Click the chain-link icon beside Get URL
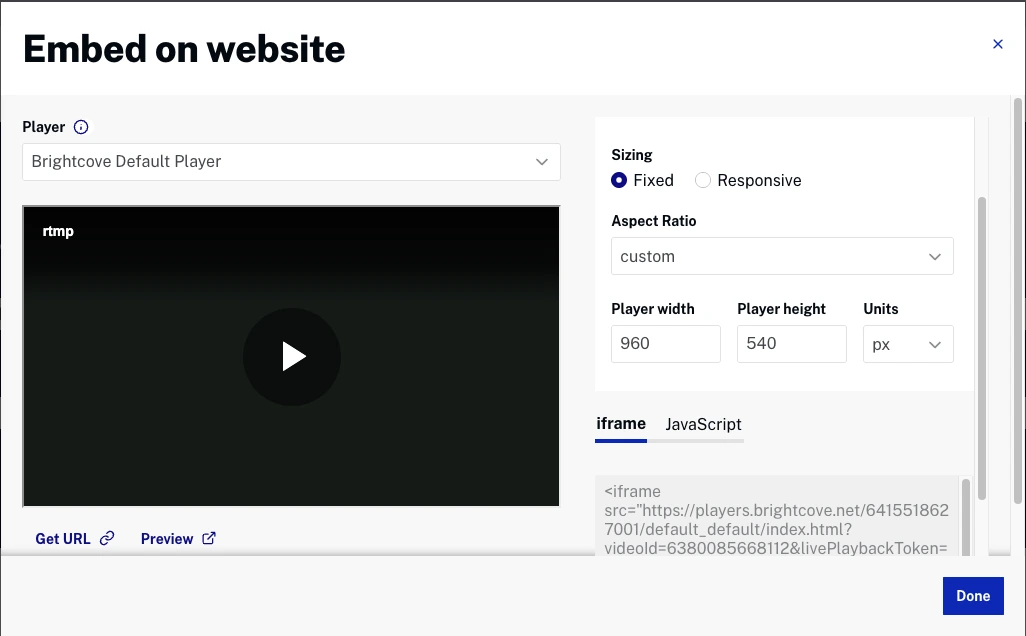The height and width of the screenshot is (636, 1026). pyautogui.click(x=107, y=538)
